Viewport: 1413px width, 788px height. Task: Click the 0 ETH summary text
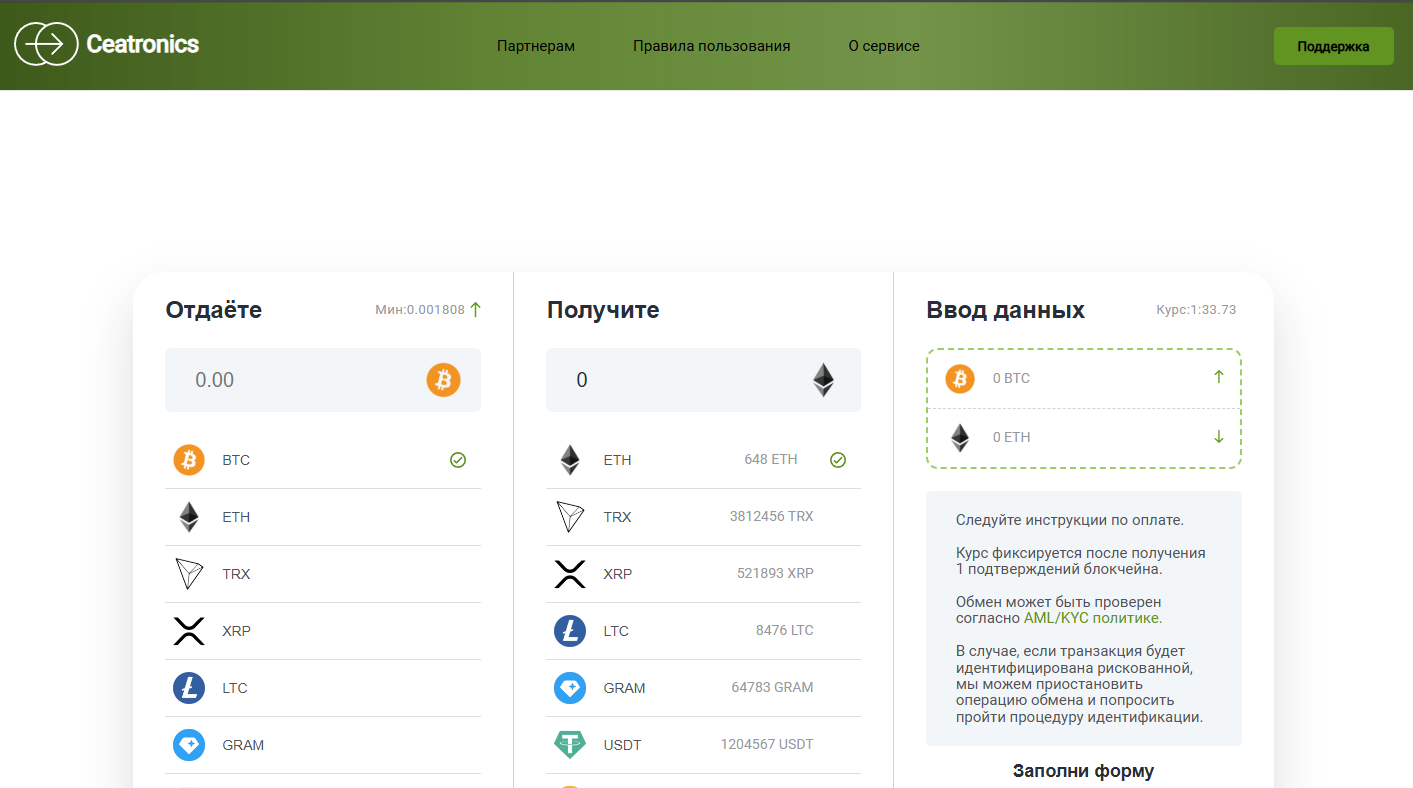[1011, 437]
